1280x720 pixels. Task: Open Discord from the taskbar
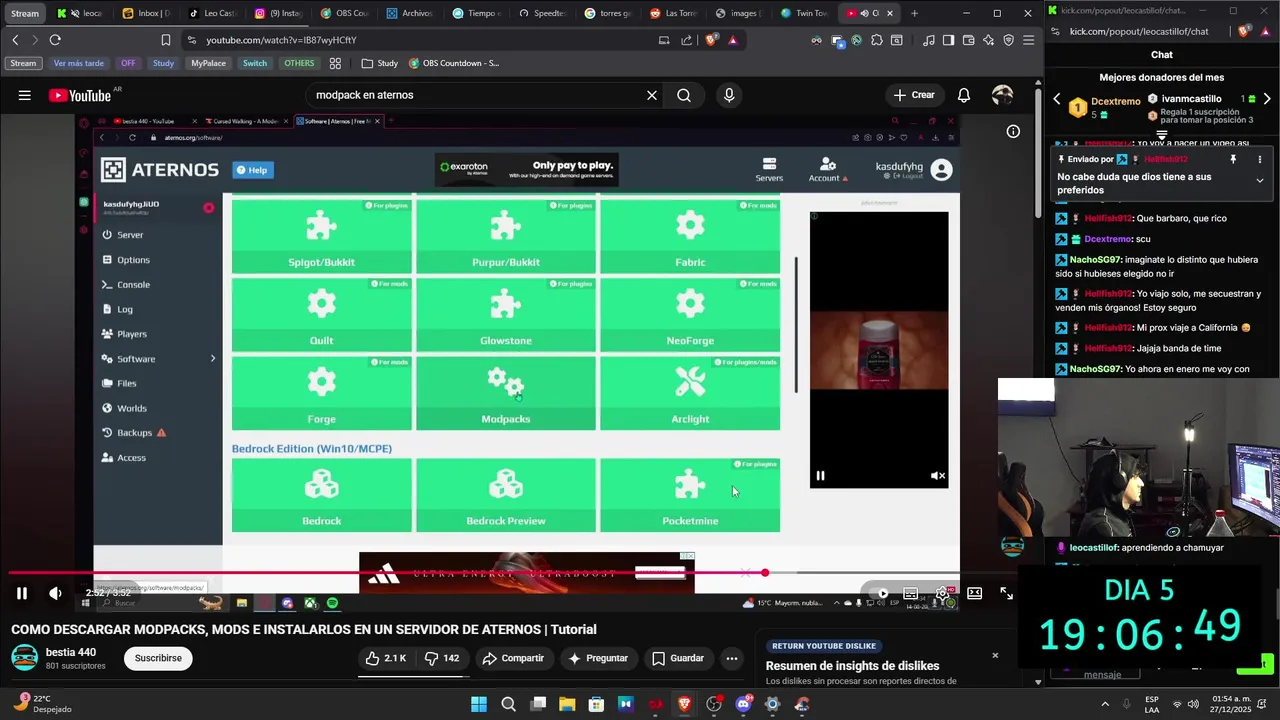[x=743, y=704]
